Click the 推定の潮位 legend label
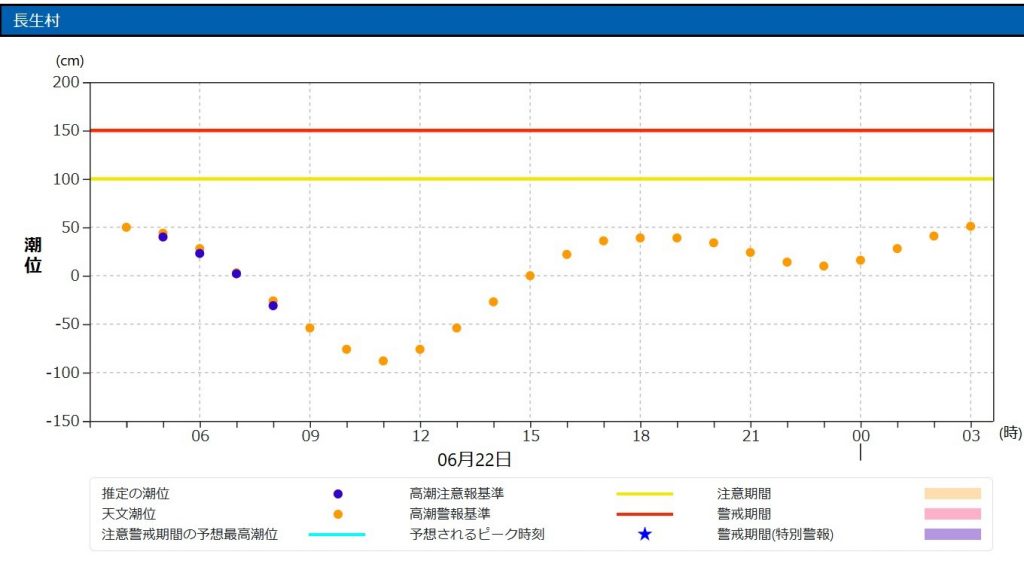The width and height of the screenshot is (1024, 570). tap(135, 494)
